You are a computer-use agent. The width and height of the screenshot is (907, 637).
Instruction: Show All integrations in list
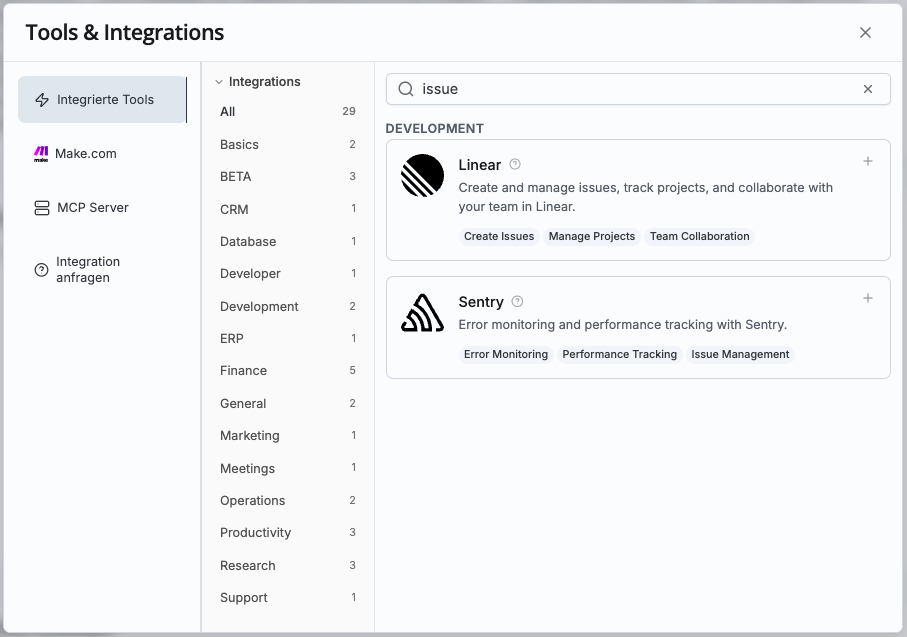click(228, 112)
